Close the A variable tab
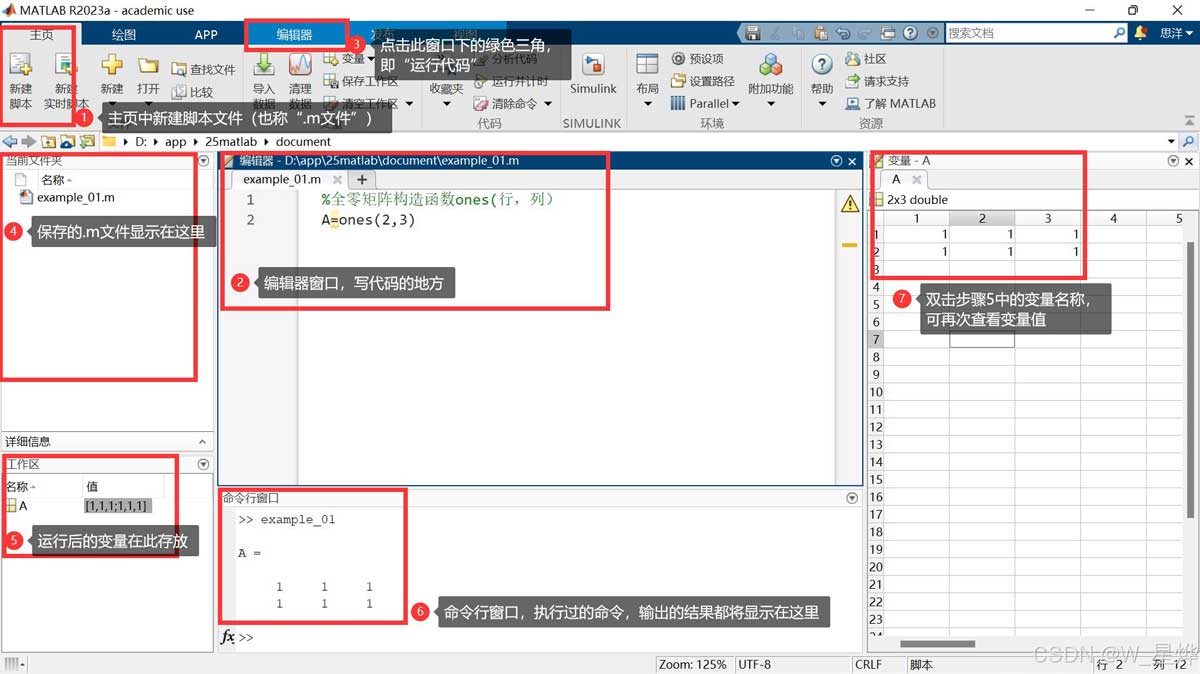 (x=916, y=180)
